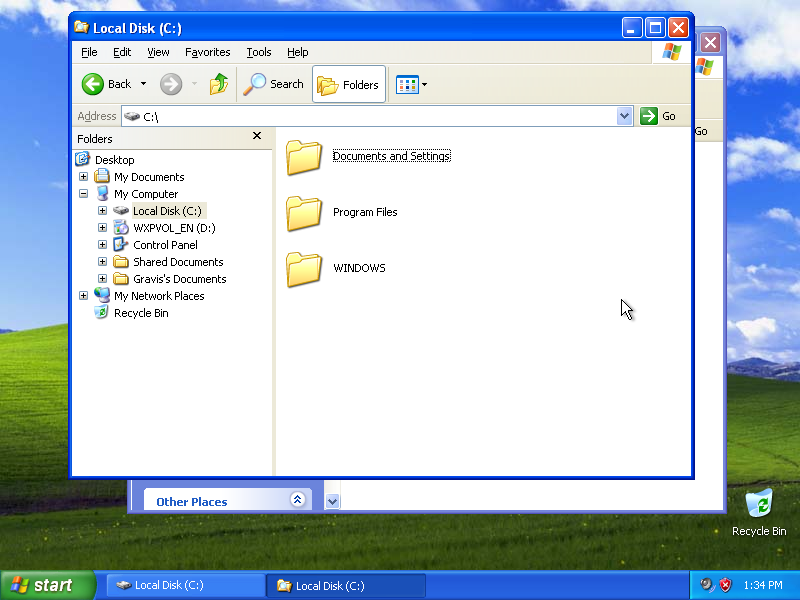Open the File menu

tap(89, 52)
